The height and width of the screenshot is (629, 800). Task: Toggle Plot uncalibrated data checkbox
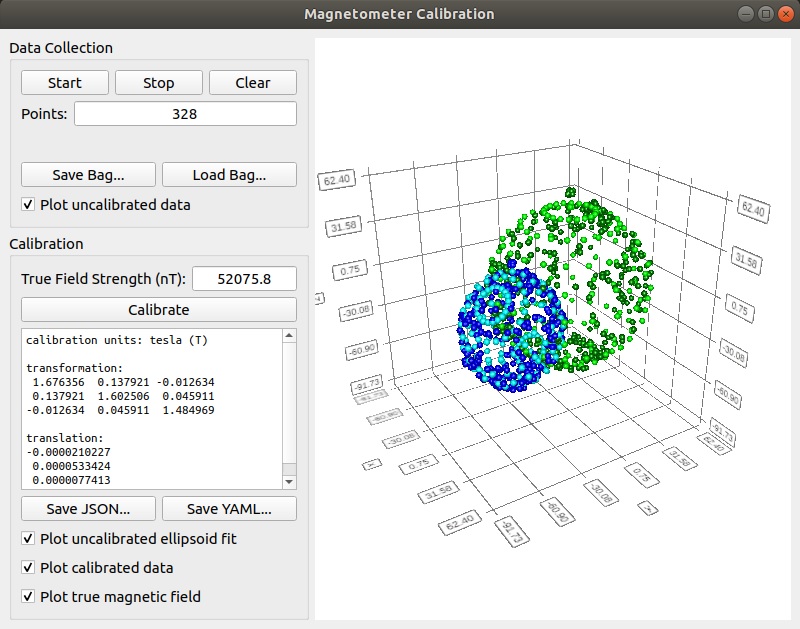pyautogui.click(x=28, y=205)
